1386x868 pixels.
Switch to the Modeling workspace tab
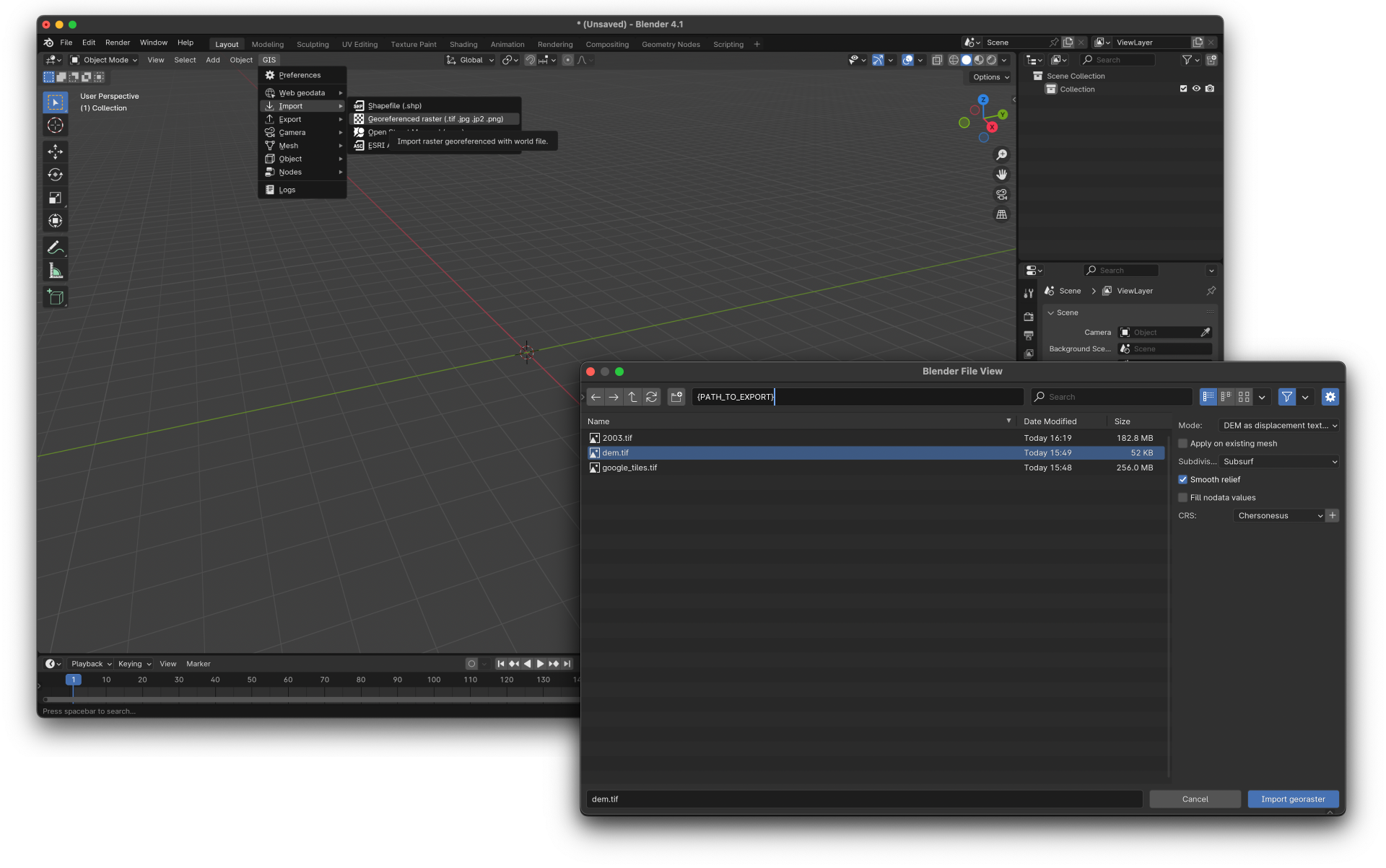[268, 44]
